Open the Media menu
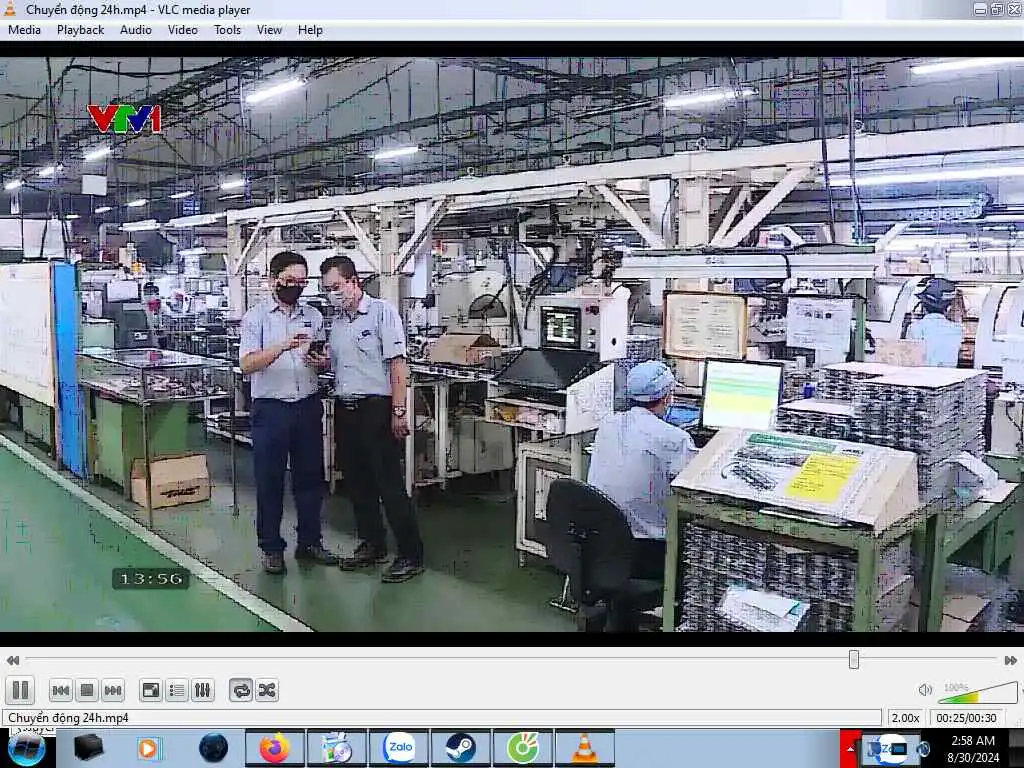 coord(24,30)
